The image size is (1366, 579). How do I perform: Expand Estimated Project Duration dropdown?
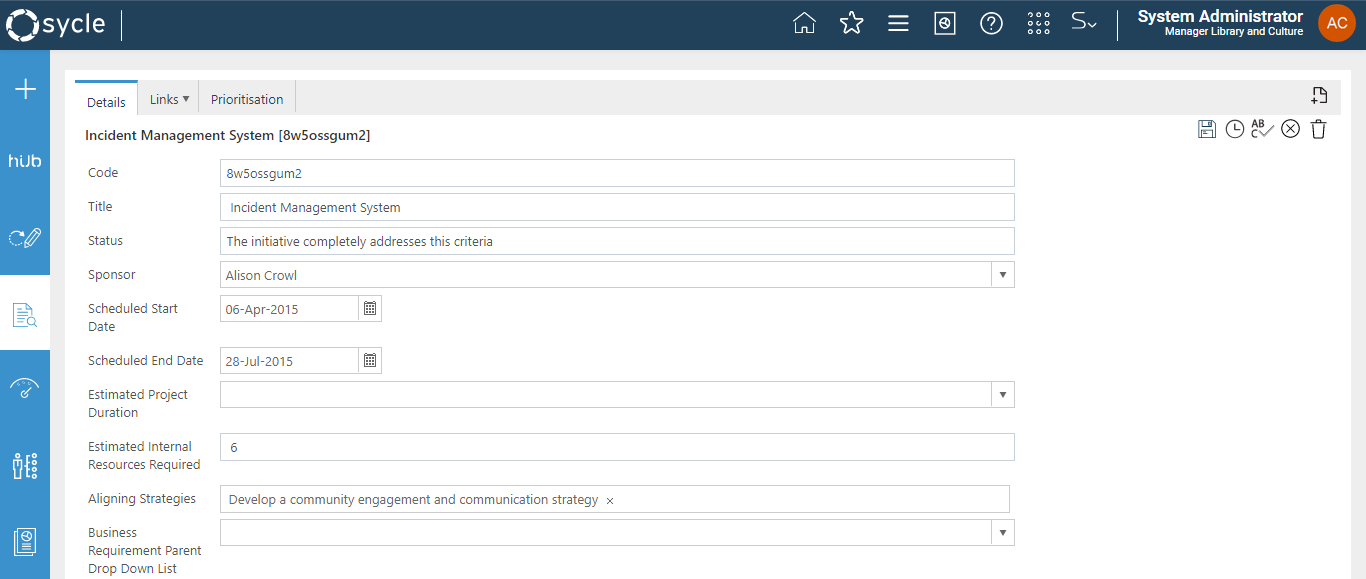tap(1003, 395)
